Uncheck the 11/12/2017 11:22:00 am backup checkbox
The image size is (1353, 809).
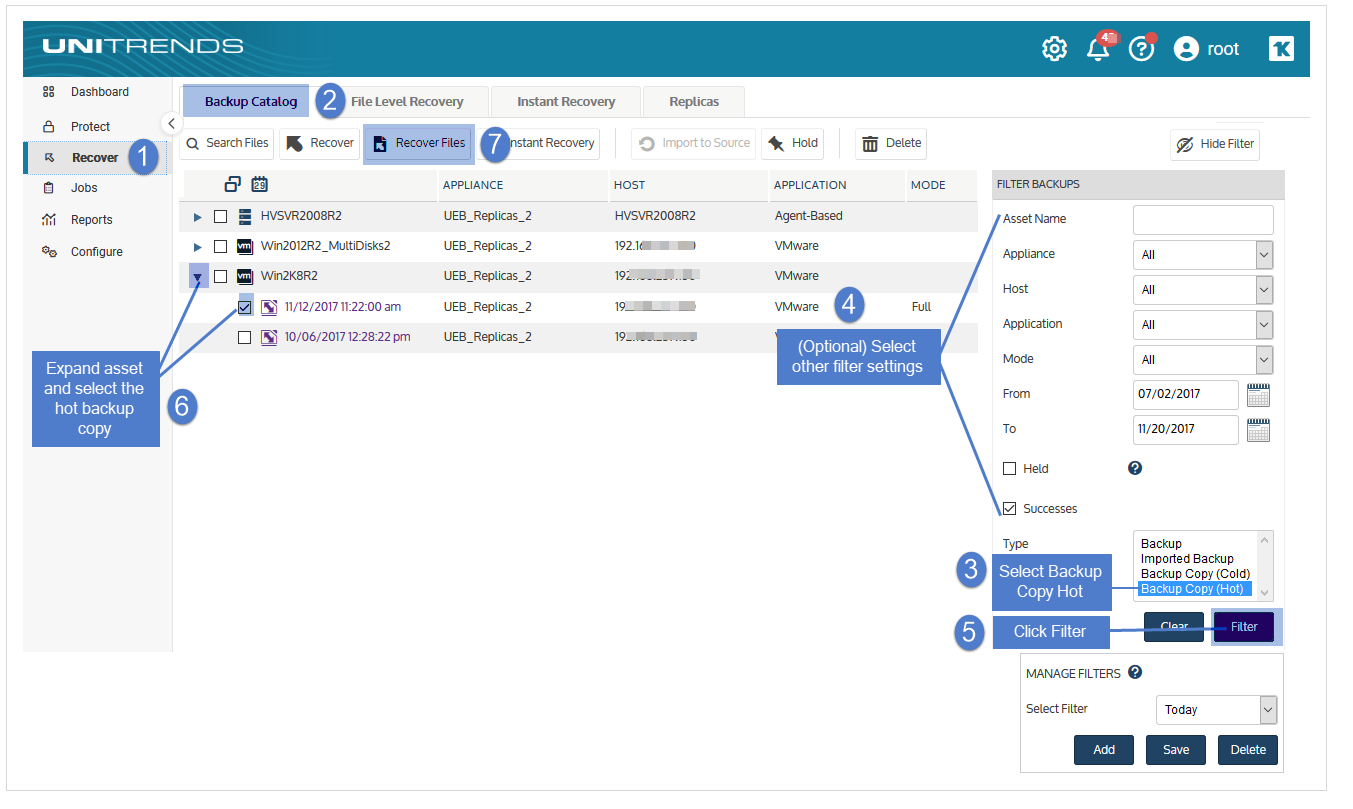click(245, 307)
